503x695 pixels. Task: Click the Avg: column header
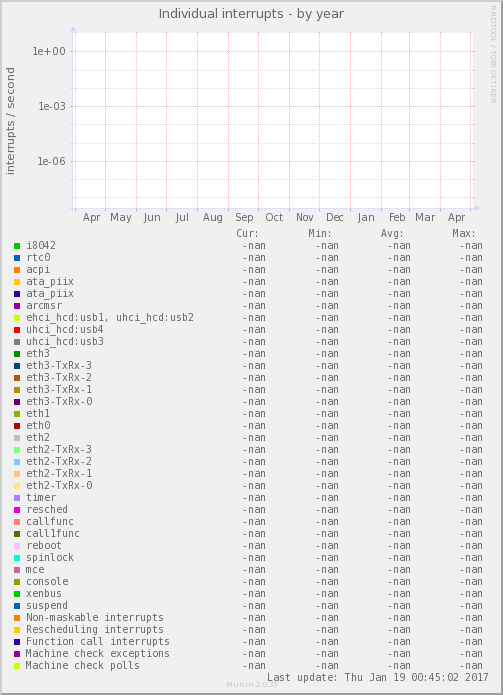click(392, 234)
